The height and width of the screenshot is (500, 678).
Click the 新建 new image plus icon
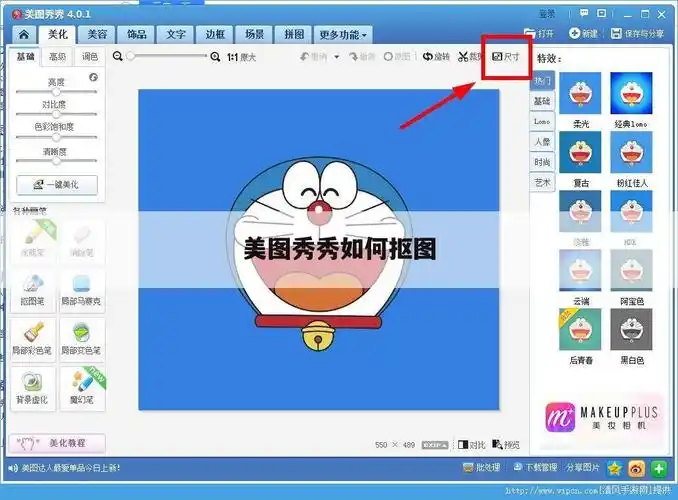(x=583, y=33)
